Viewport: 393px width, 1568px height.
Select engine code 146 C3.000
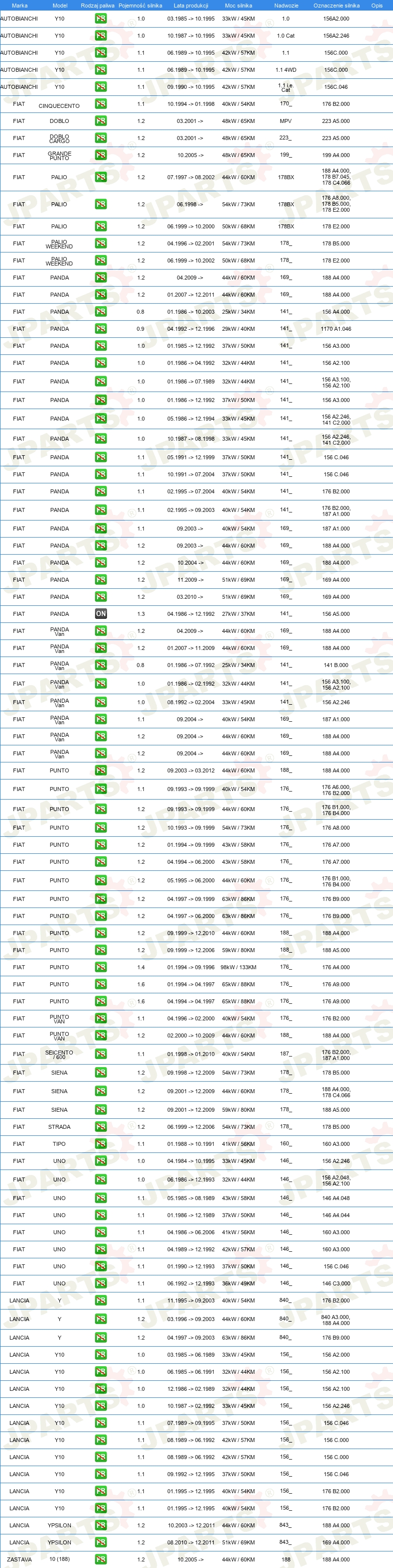336,1283
